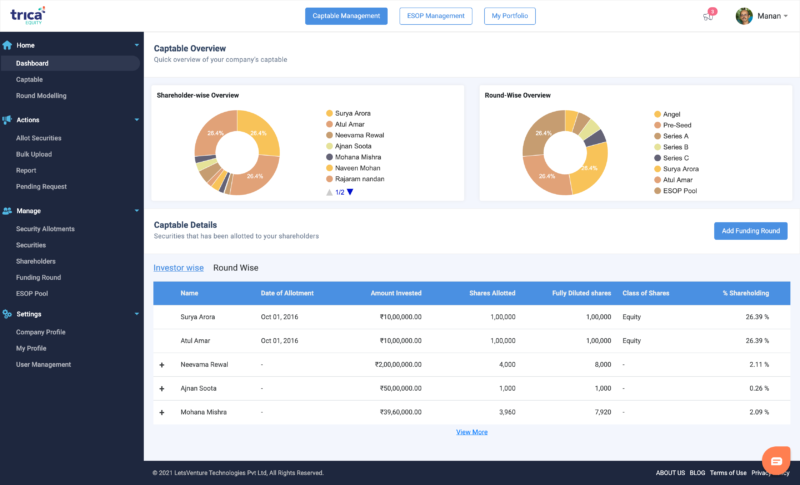This screenshot has width=800, height=485.
Task: Click Series C legend color swatch
Action: point(658,158)
